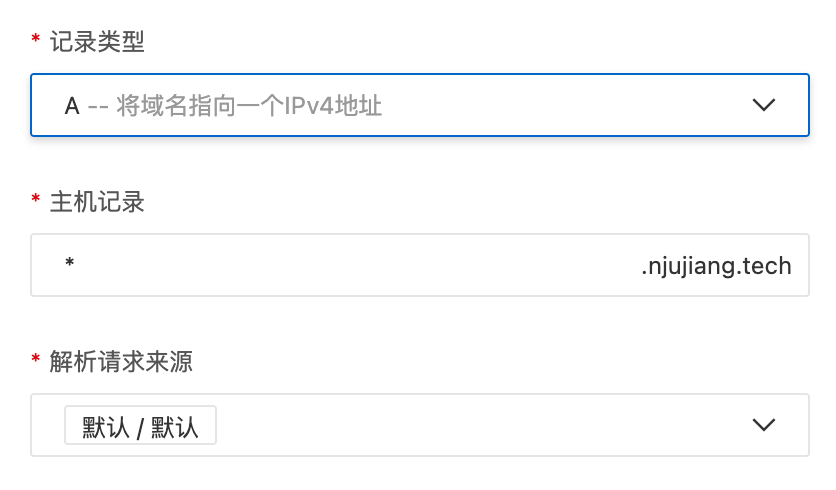Viewport: 836px width, 490px height.
Task: Click the -- dashes after A
Action: click(x=98, y=105)
